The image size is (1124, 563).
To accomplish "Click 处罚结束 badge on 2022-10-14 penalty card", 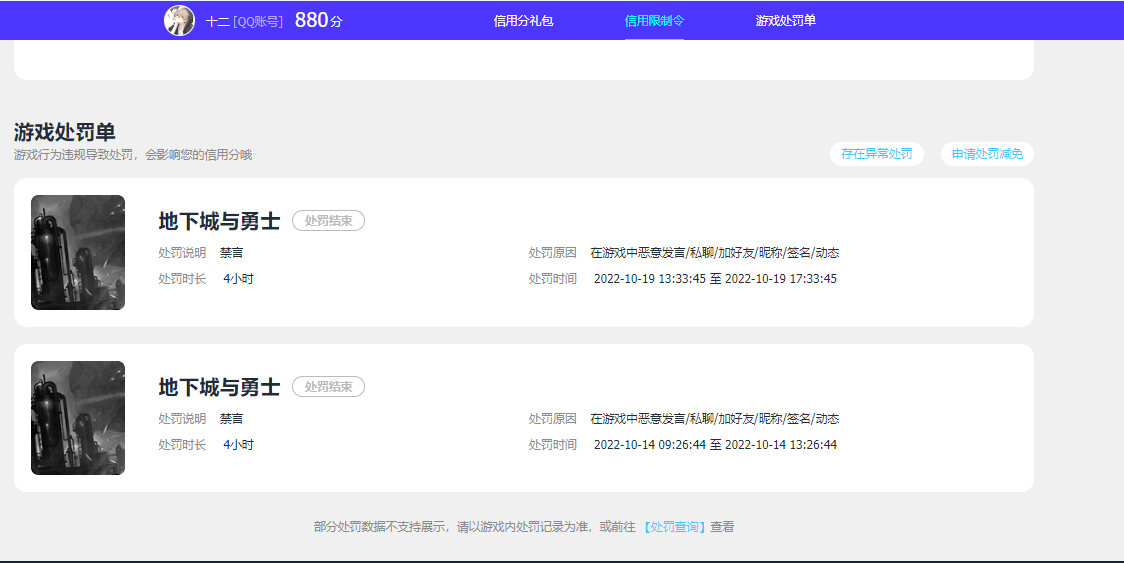I will (328, 387).
